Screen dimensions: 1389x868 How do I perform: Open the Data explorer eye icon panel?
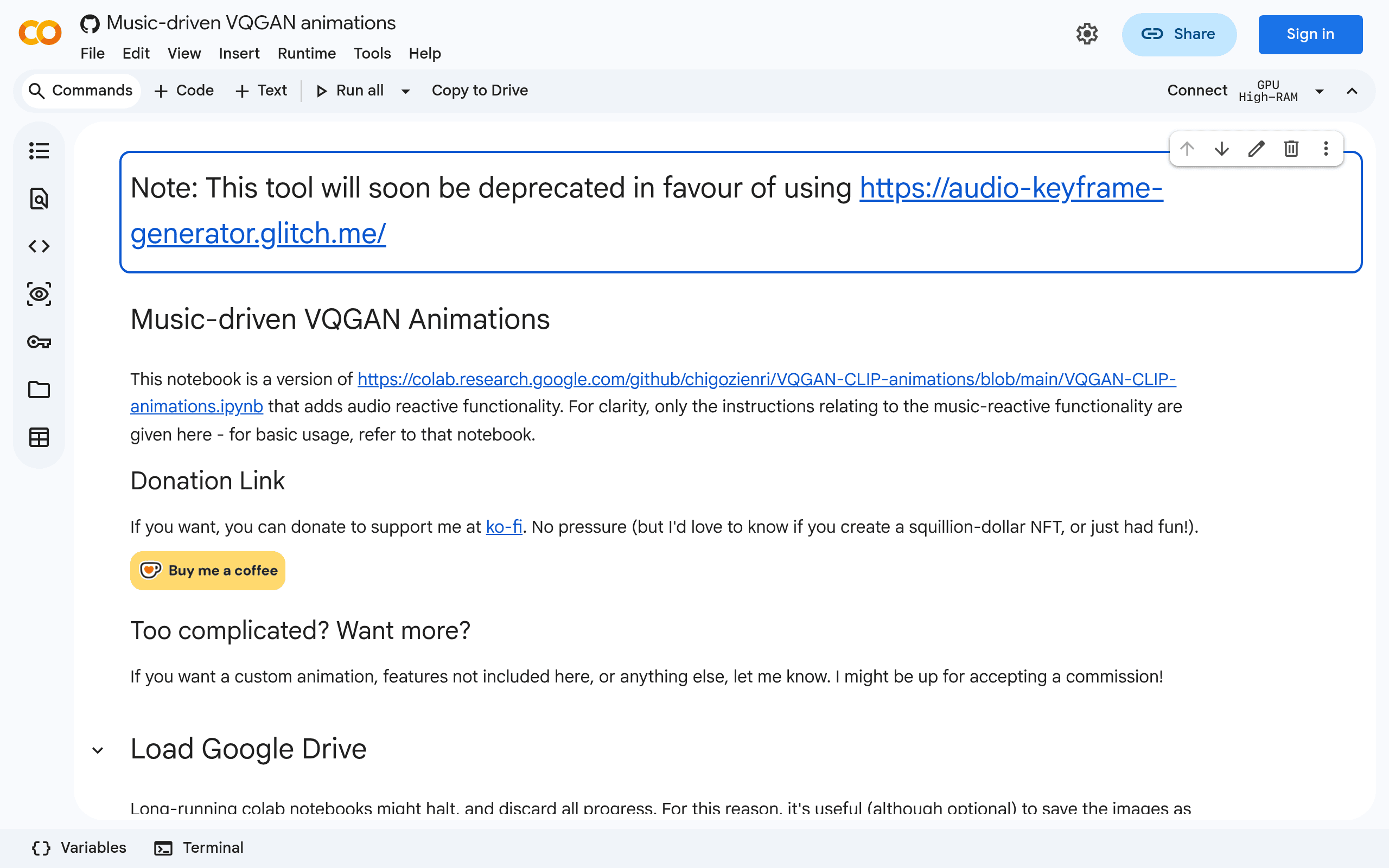point(39,294)
